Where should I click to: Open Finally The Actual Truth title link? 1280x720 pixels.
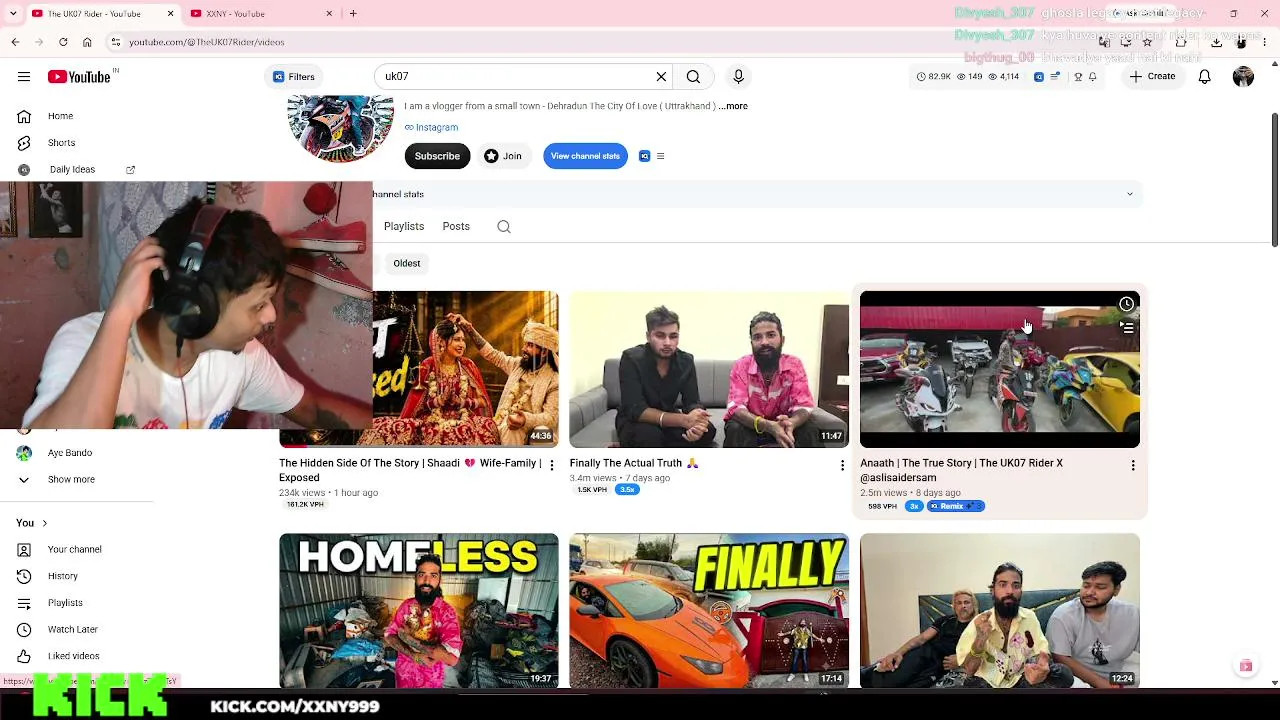click(x=634, y=463)
